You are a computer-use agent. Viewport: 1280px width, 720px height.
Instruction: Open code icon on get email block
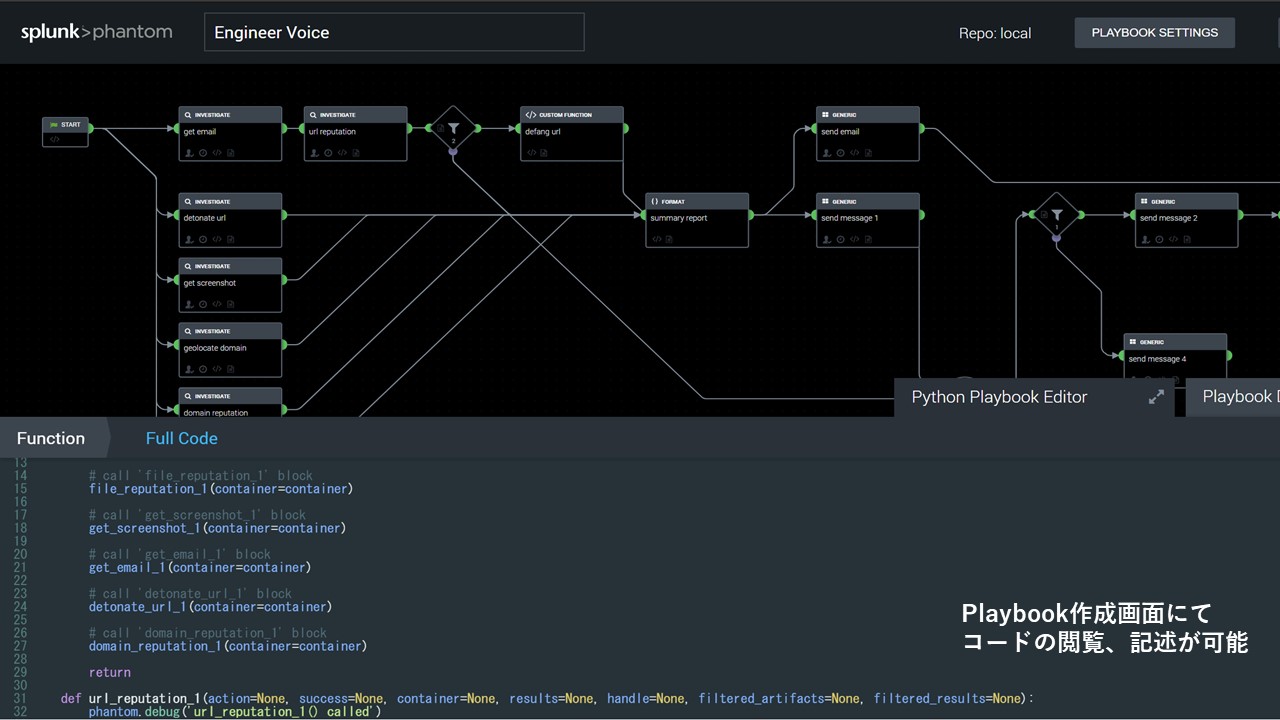click(216, 153)
